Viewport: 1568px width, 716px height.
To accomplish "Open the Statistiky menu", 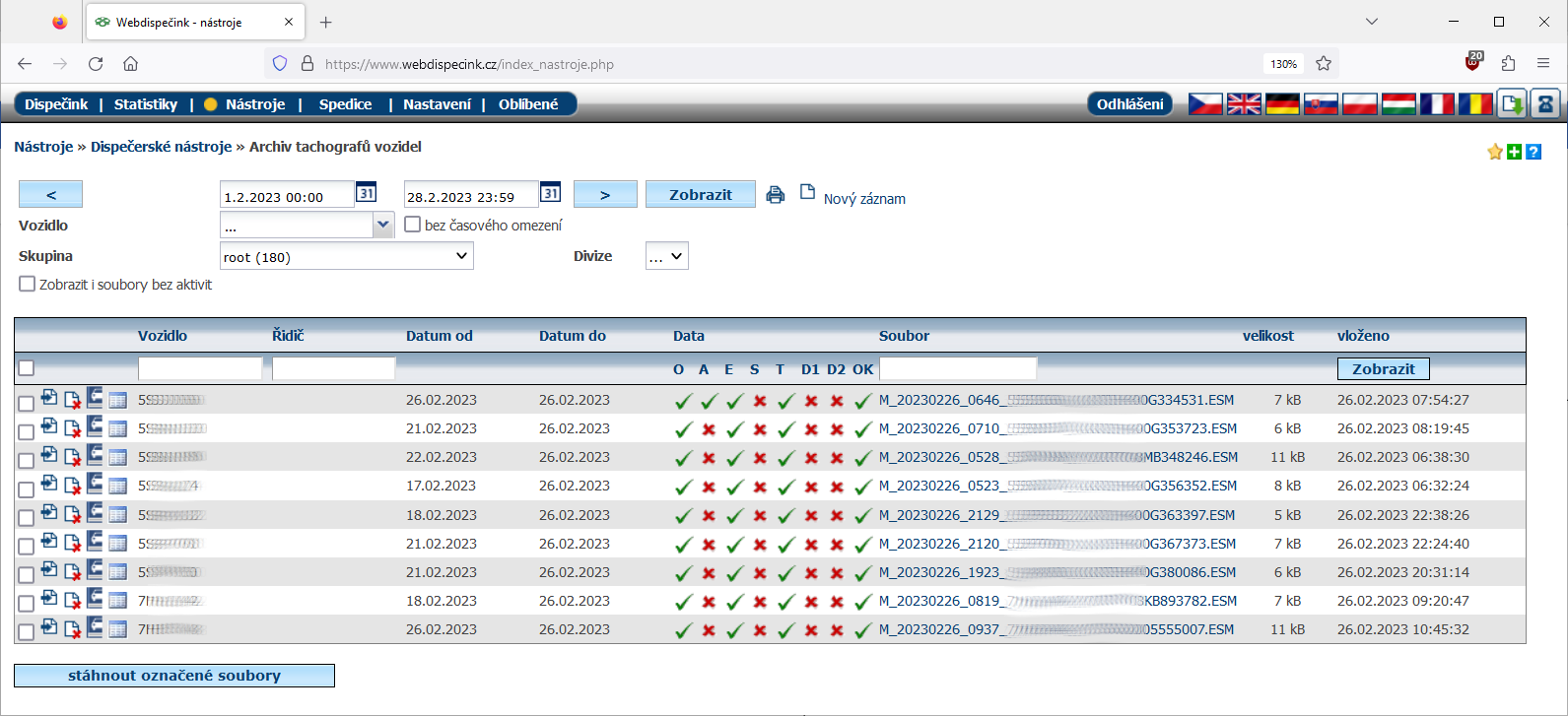I will pos(146,104).
